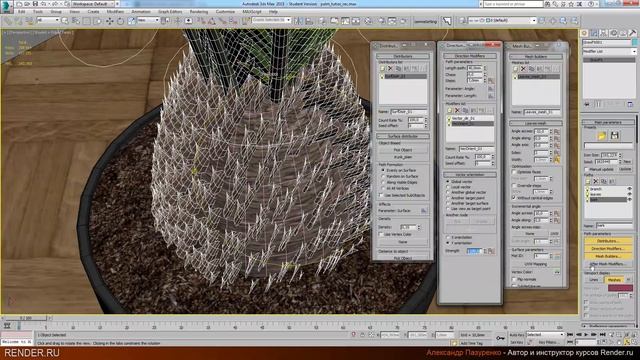Delete path with X icon in Paths

coord(596,181)
